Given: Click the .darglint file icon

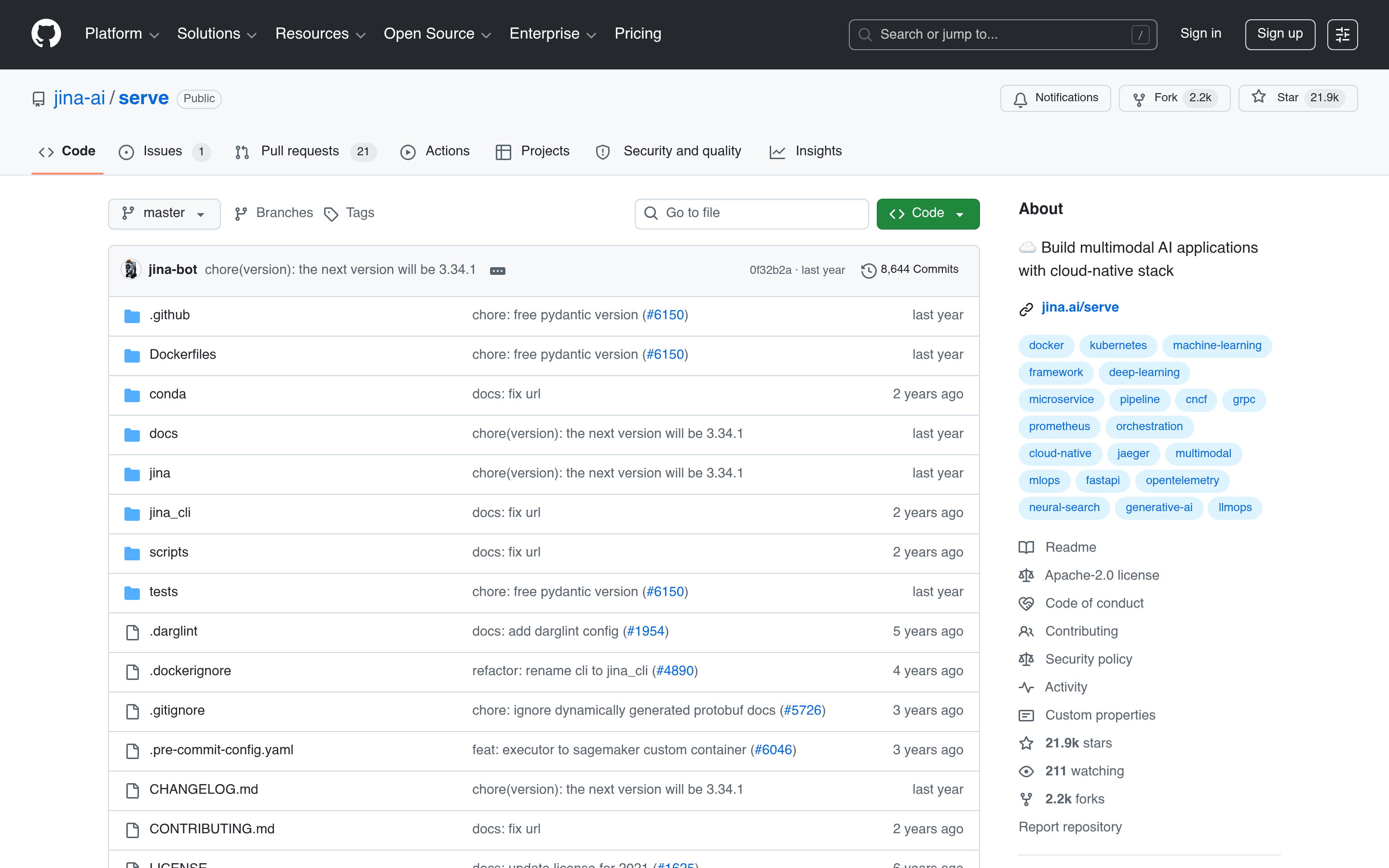Looking at the screenshot, I should coord(132,632).
